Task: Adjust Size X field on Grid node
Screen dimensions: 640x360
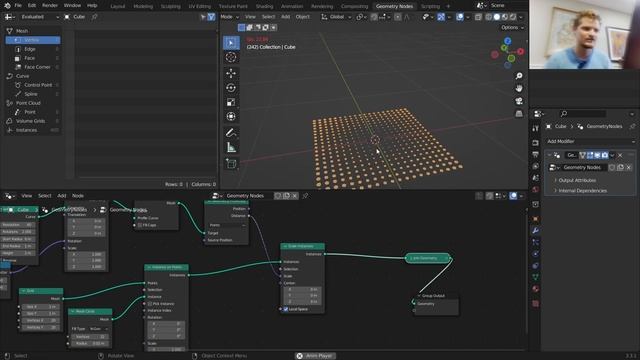Action: [40, 307]
